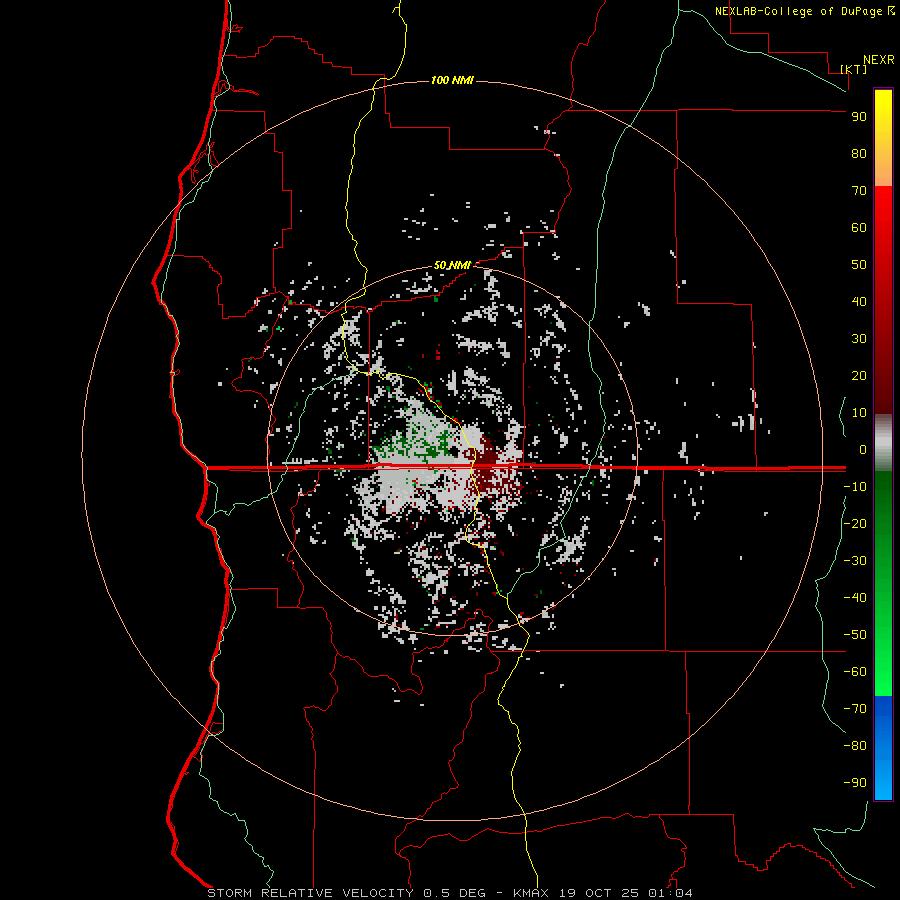Click the positive 40 scale label
This screenshot has width=900, height=900.
859,301
